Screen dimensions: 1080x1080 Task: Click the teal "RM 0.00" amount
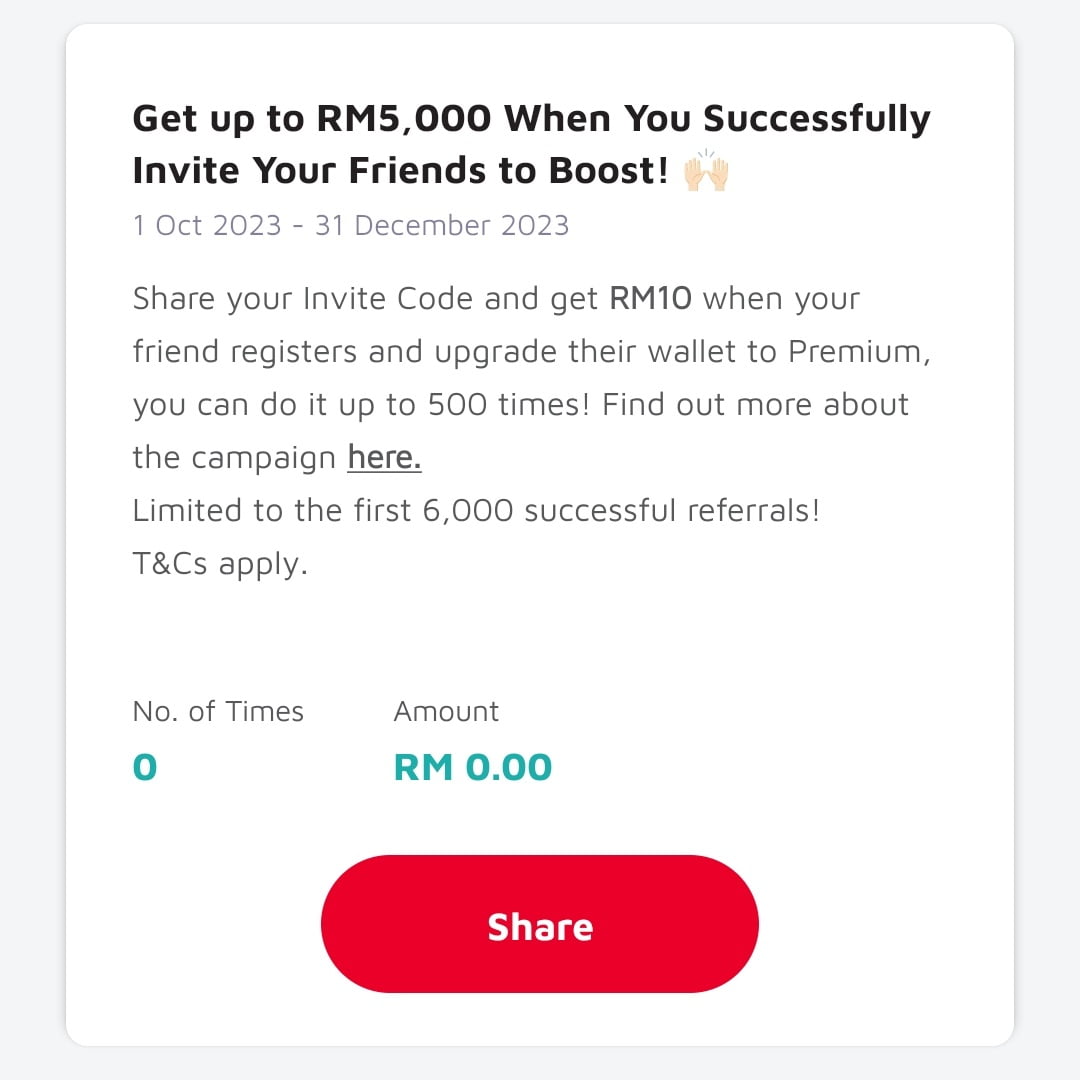[473, 768]
